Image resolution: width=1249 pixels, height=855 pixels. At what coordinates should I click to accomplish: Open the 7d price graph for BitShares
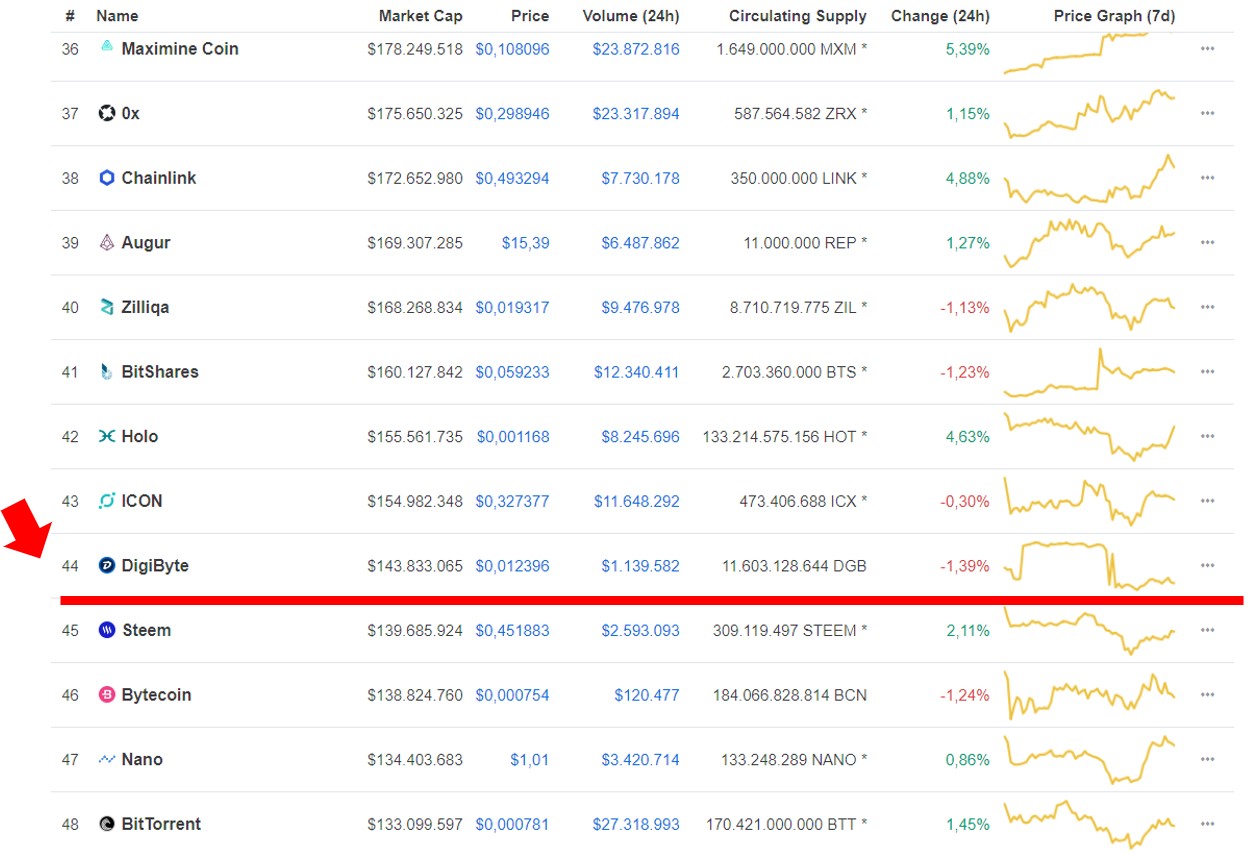coord(1090,372)
